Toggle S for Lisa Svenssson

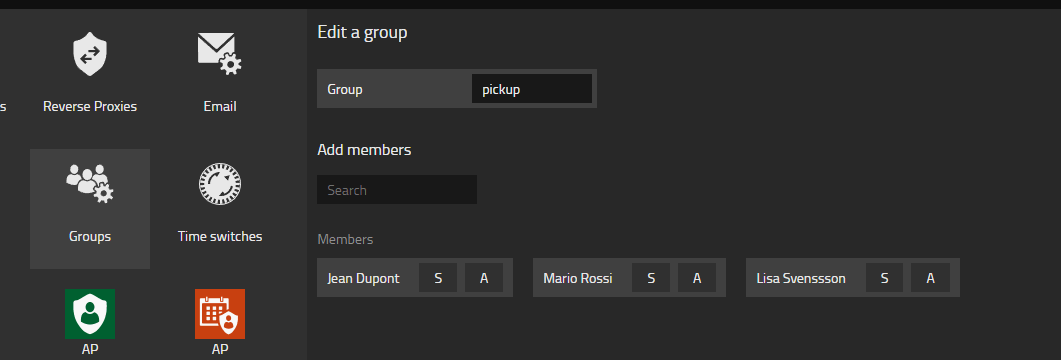pyautogui.click(x=884, y=277)
